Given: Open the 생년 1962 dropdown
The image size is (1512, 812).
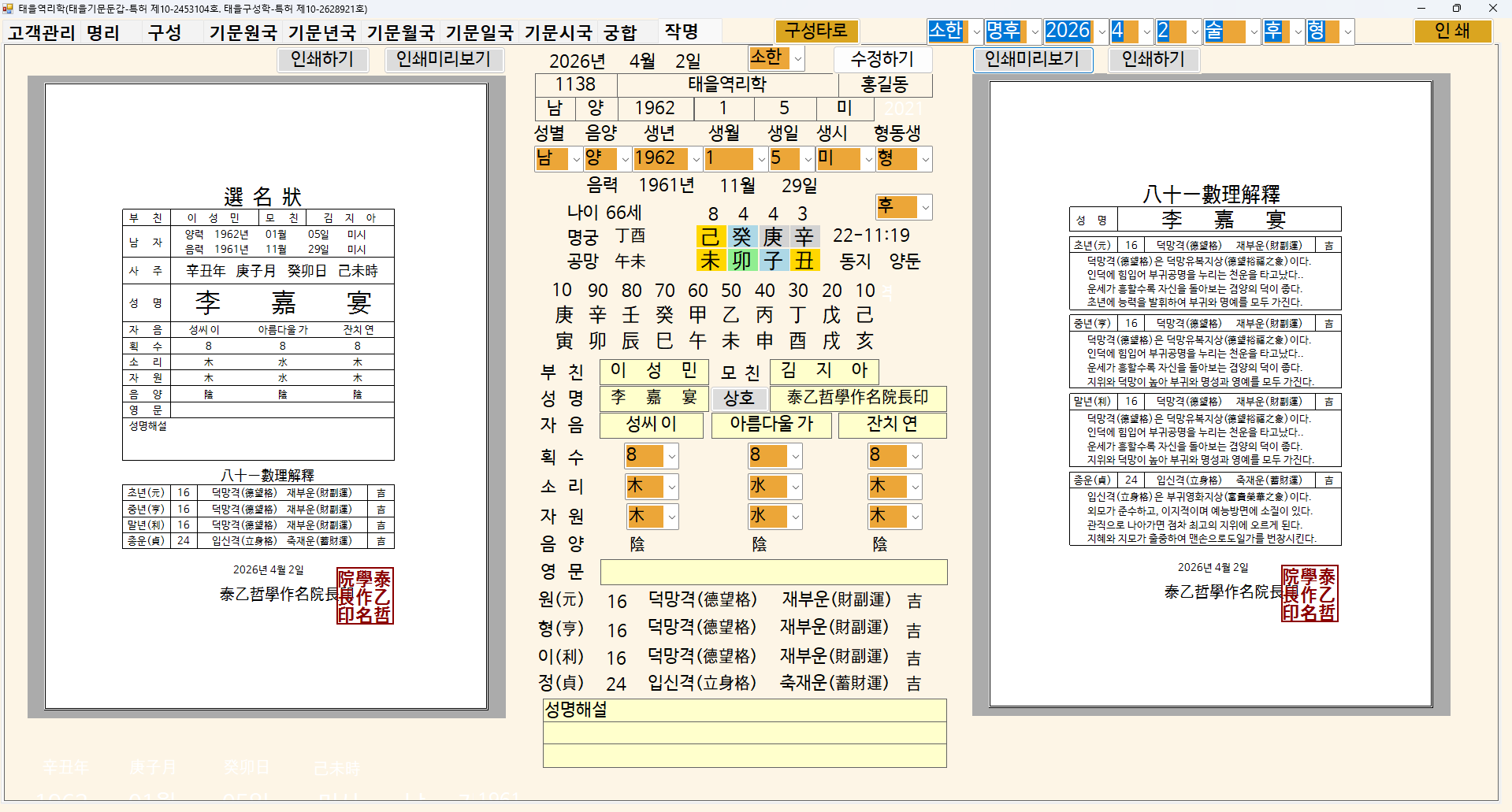Looking at the screenshot, I should point(696,159).
